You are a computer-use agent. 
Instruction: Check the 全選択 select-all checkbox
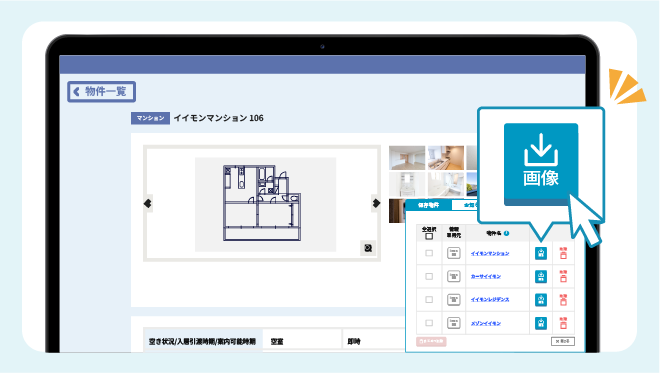[429, 236]
